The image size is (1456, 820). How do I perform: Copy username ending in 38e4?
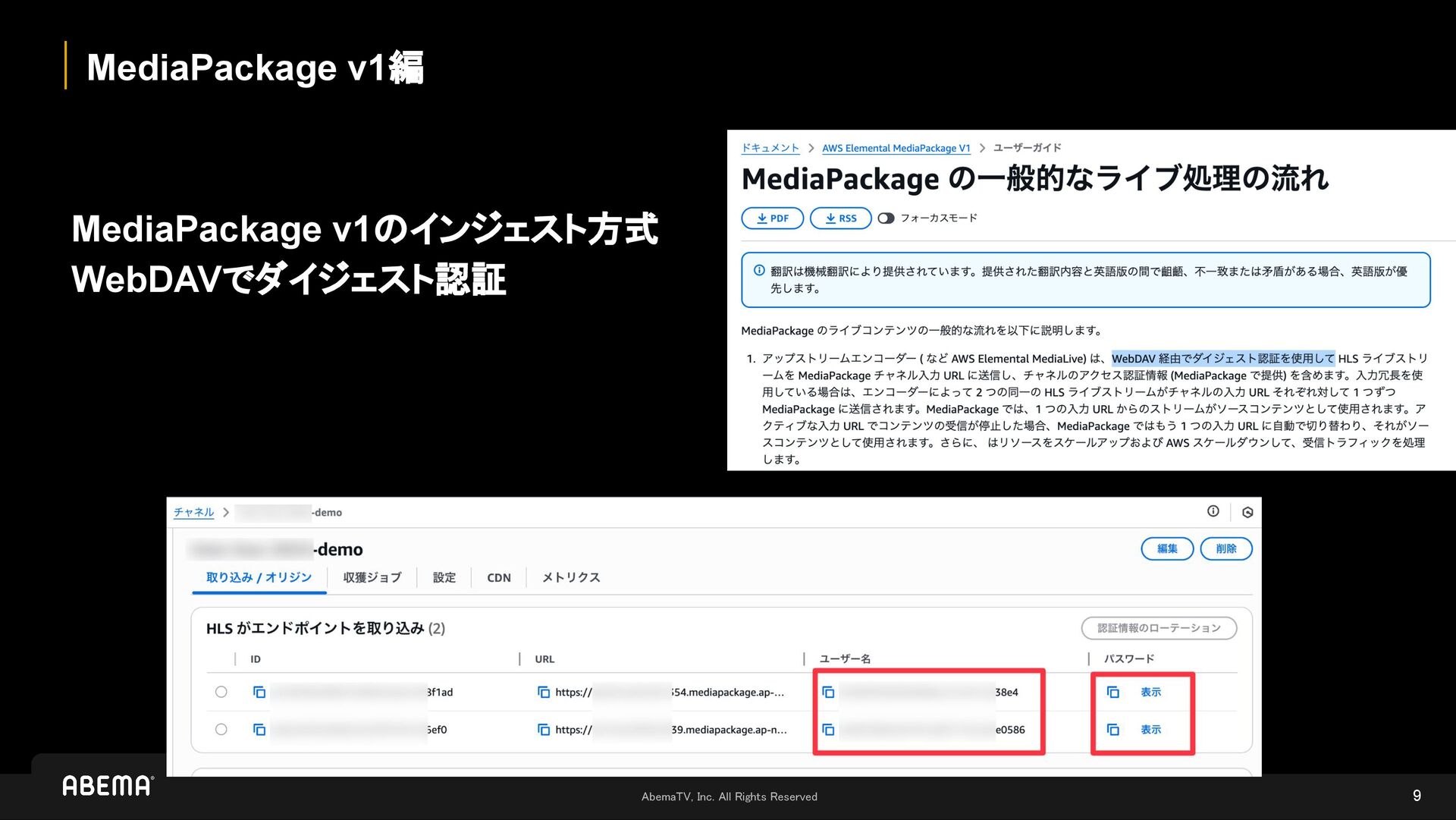tap(828, 692)
